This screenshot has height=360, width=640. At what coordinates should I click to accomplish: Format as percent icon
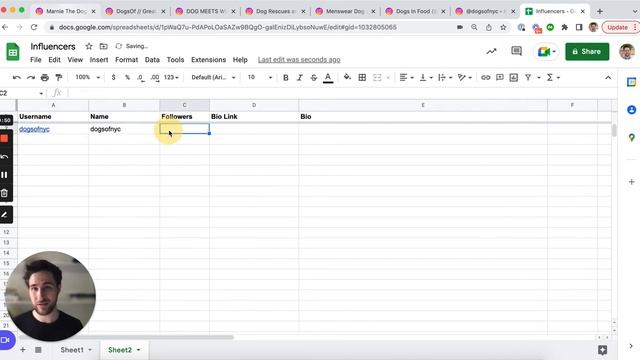pyautogui.click(x=127, y=78)
